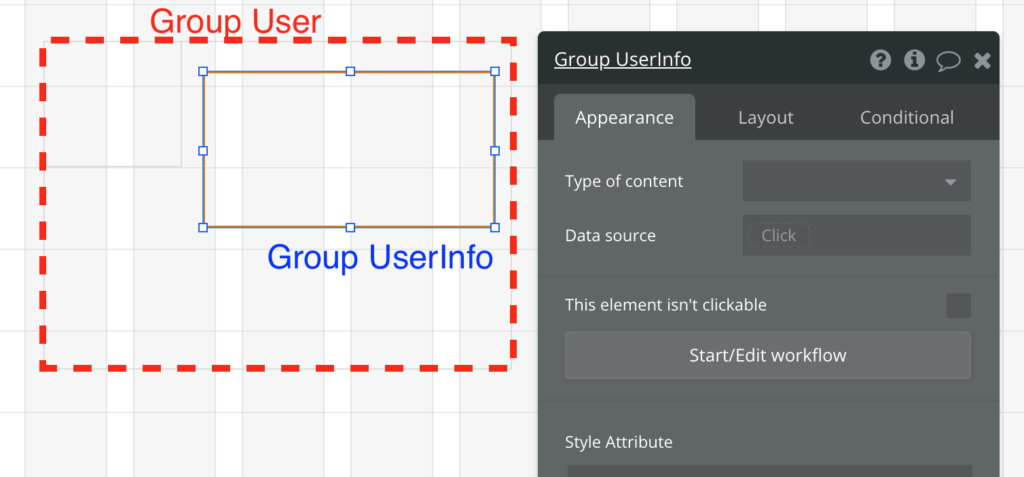
Task: Click the info circle icon in header
Action: click(914, 60)
